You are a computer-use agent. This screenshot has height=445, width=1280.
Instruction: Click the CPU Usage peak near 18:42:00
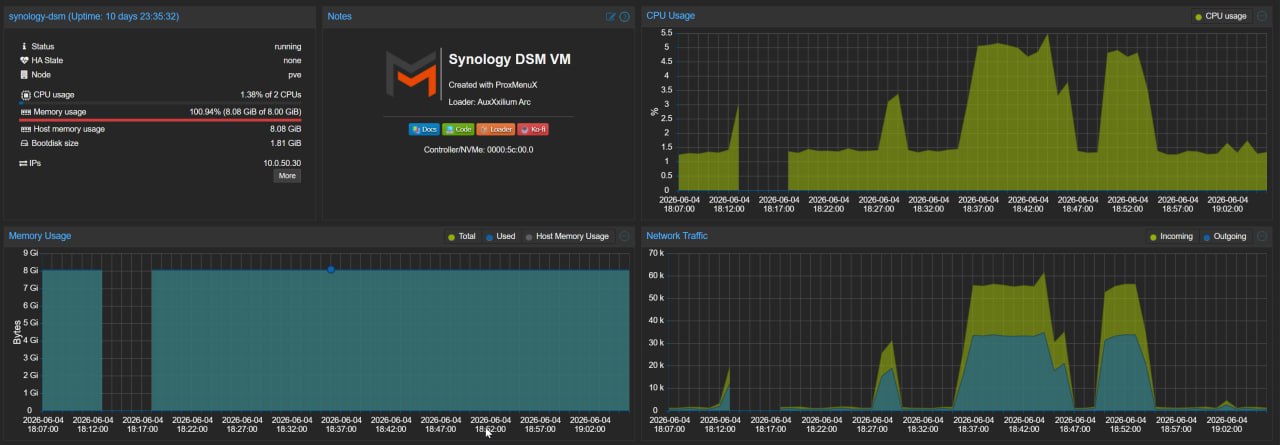(1046, 37)
